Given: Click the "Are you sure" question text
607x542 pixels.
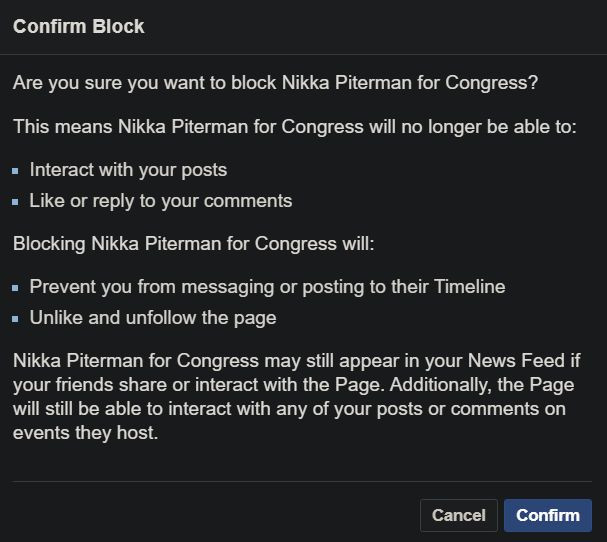Looking at the screenshot, I should (x=276, y=83).
